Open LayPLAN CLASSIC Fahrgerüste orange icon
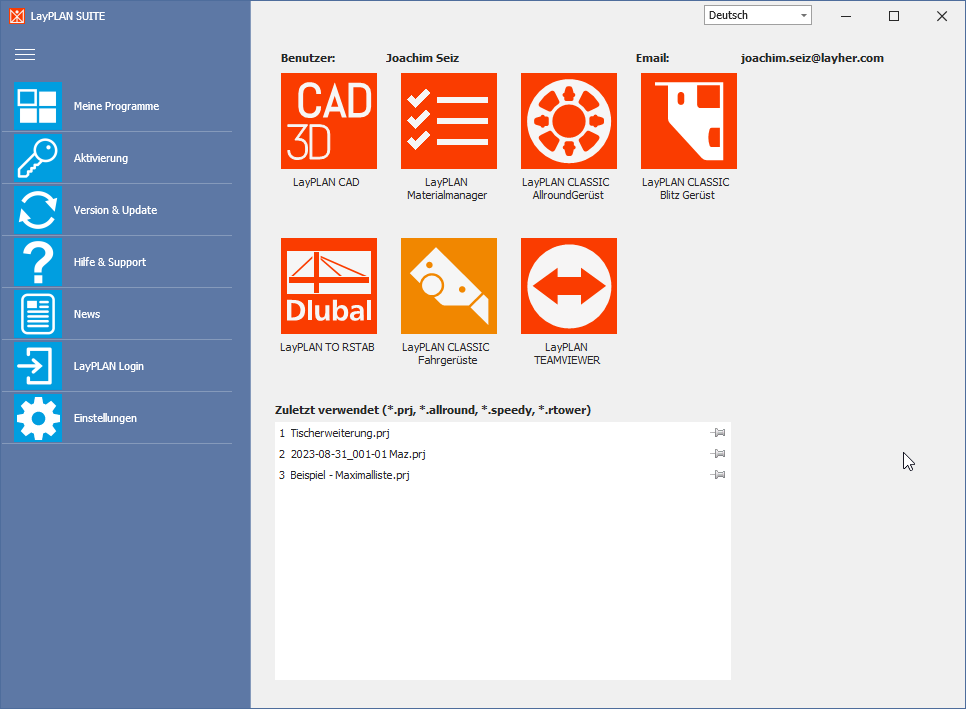Viewport: 966px width, 709px height. pyautogui.click(x=448, y=286)
